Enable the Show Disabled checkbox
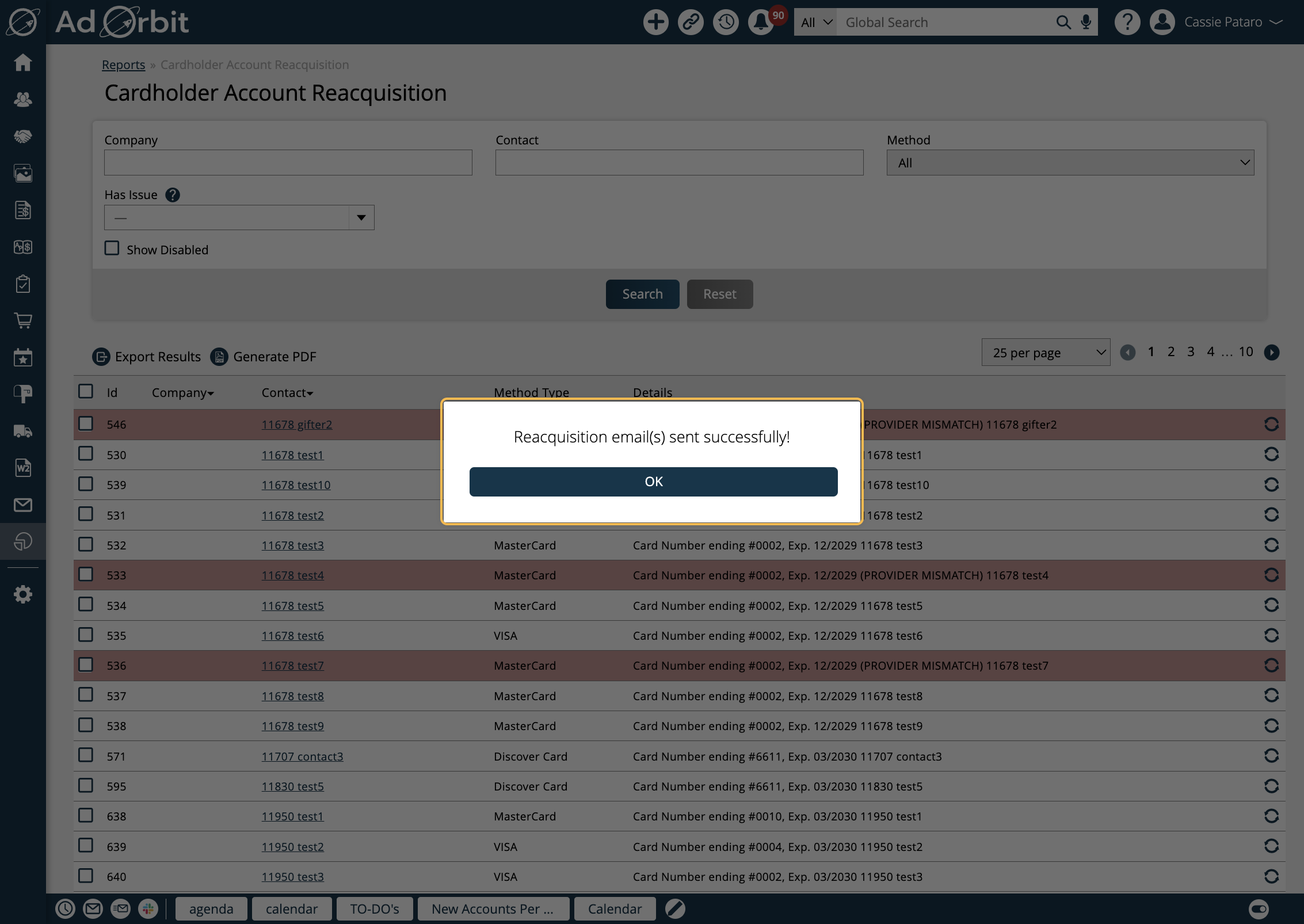 (x=112, y=249)
